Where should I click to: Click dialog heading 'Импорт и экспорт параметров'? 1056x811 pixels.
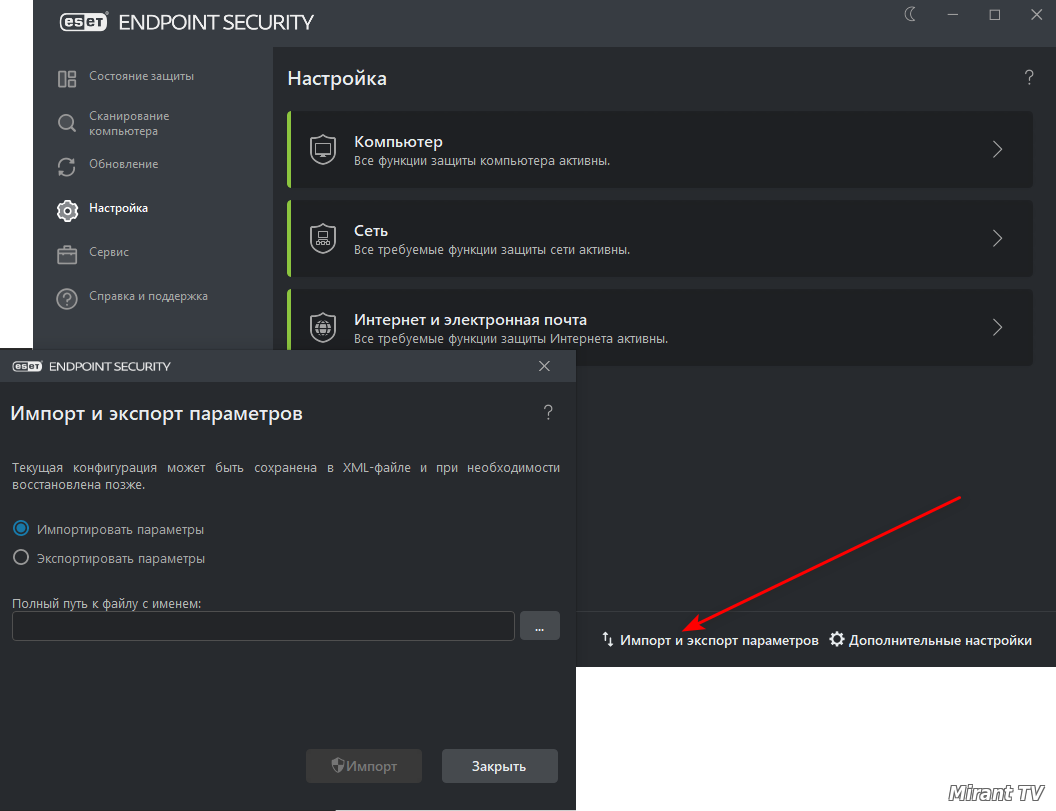pos(156,413)
